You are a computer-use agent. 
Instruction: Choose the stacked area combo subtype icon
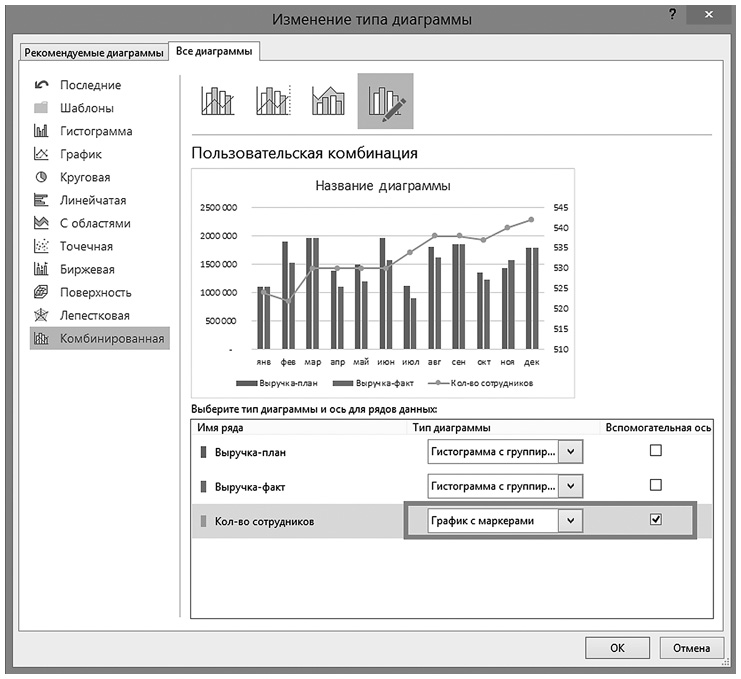pyautogui.click(x=328, y=101)
